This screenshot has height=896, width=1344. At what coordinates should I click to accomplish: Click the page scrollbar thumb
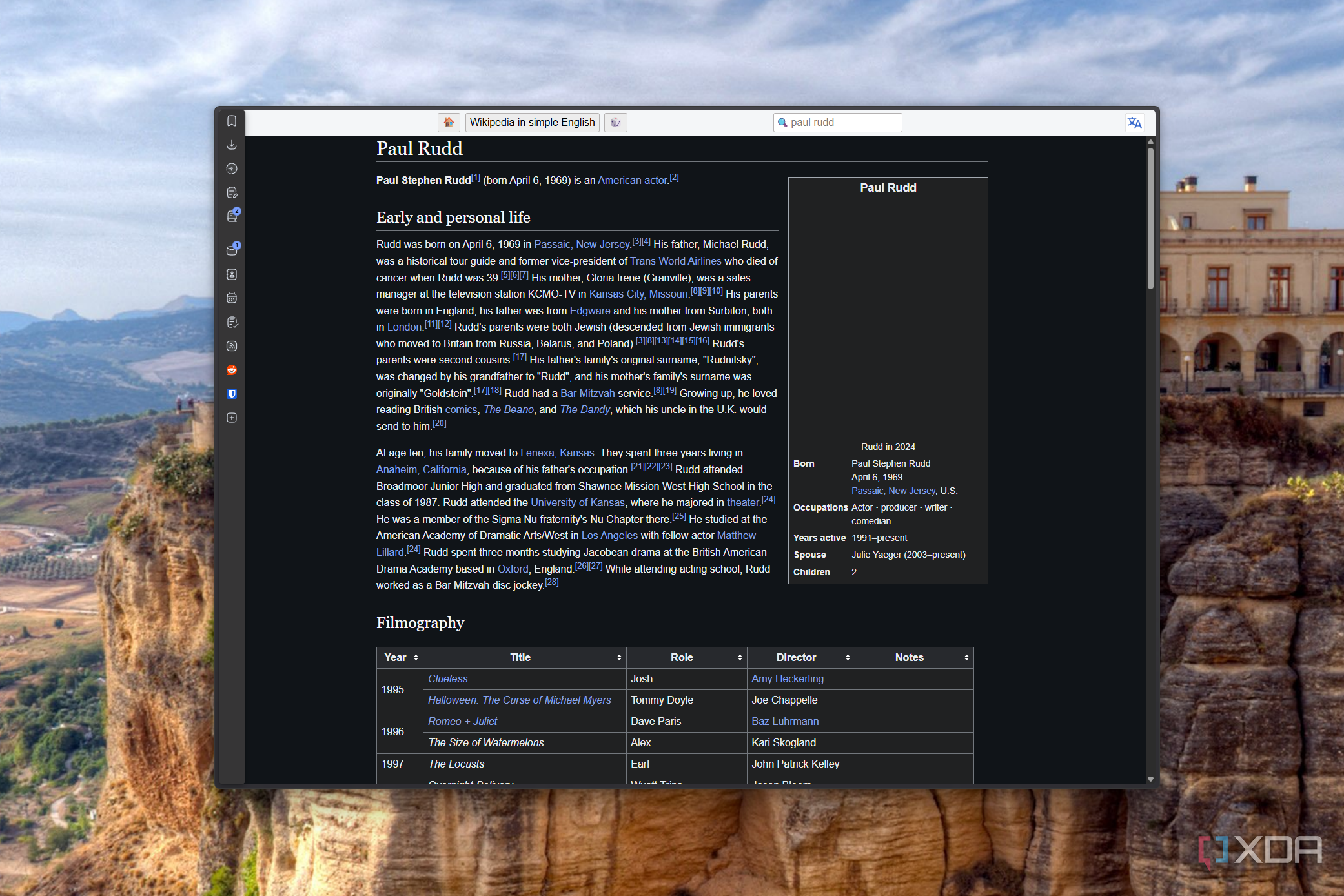1150,218
